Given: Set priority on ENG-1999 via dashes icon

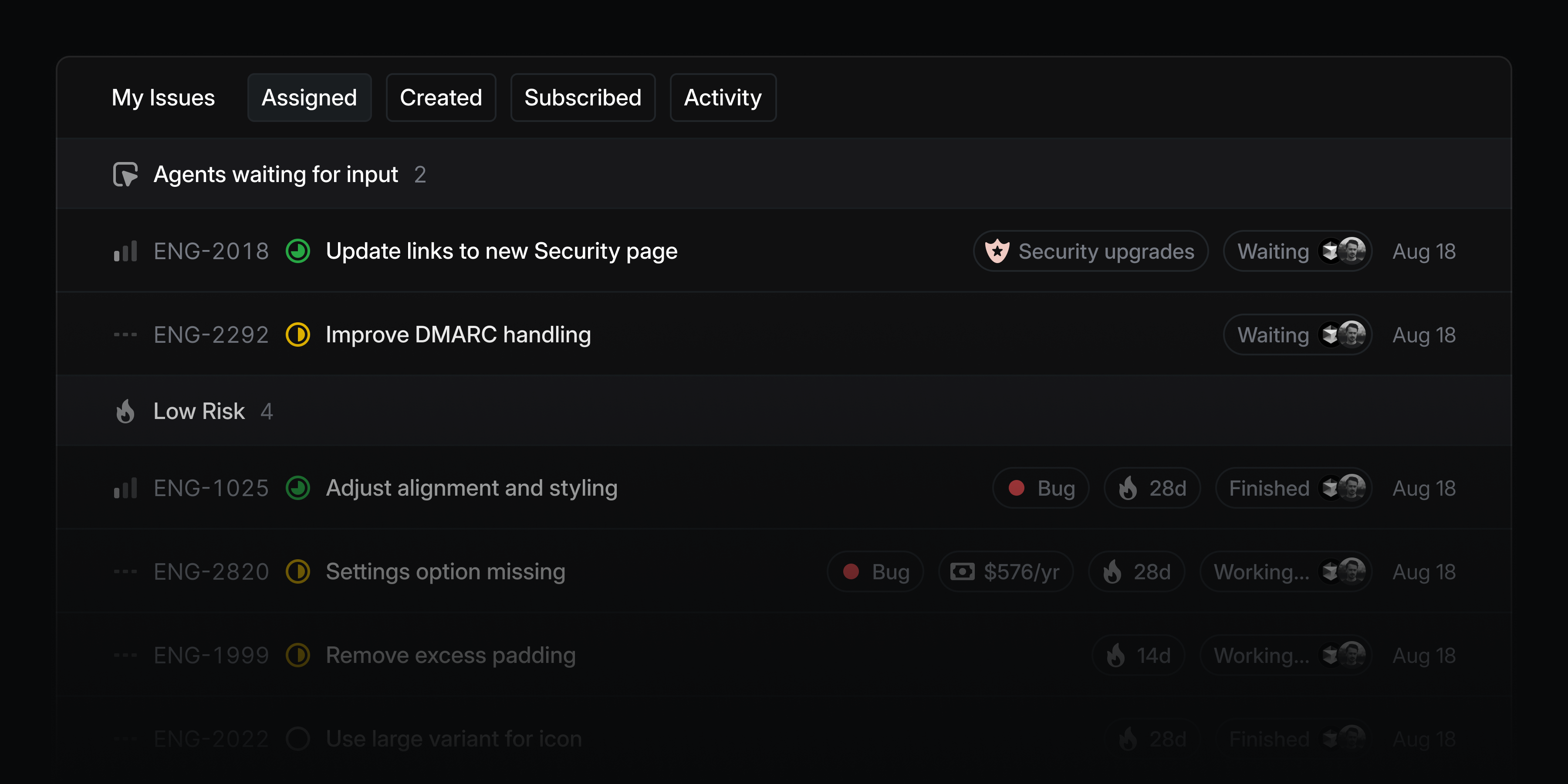Looking at the screenshot, I should tap(125, 655).
